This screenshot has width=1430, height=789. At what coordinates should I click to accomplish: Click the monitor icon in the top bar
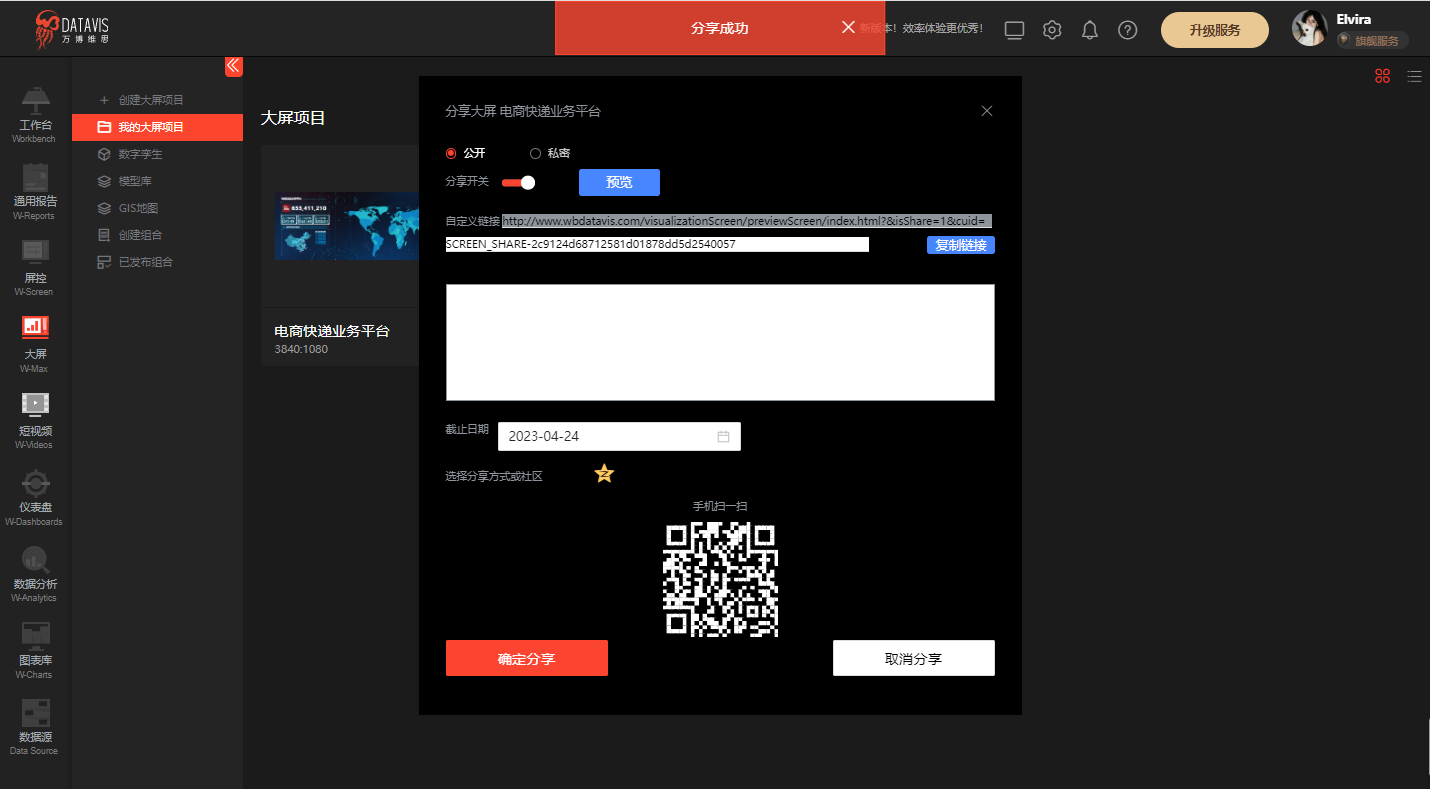(x=1014, y=30)
